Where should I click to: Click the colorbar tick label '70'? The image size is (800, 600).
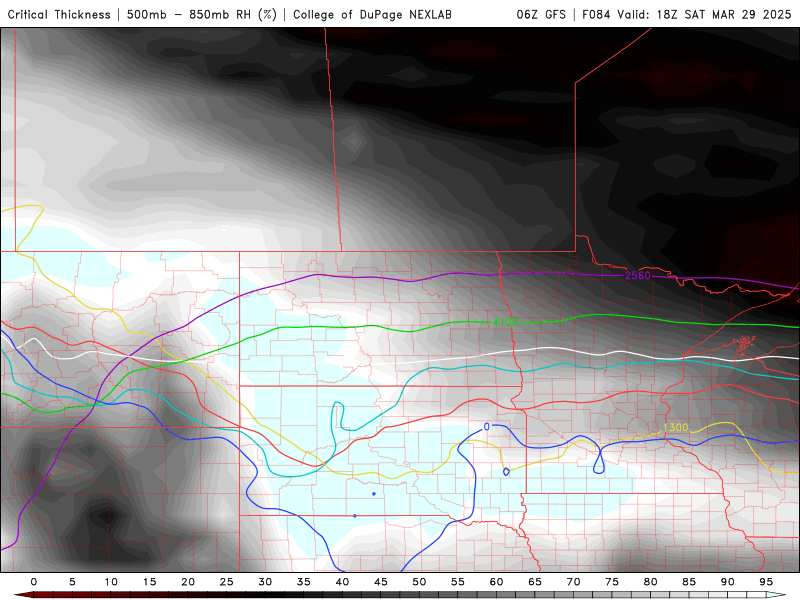(573, 582)
